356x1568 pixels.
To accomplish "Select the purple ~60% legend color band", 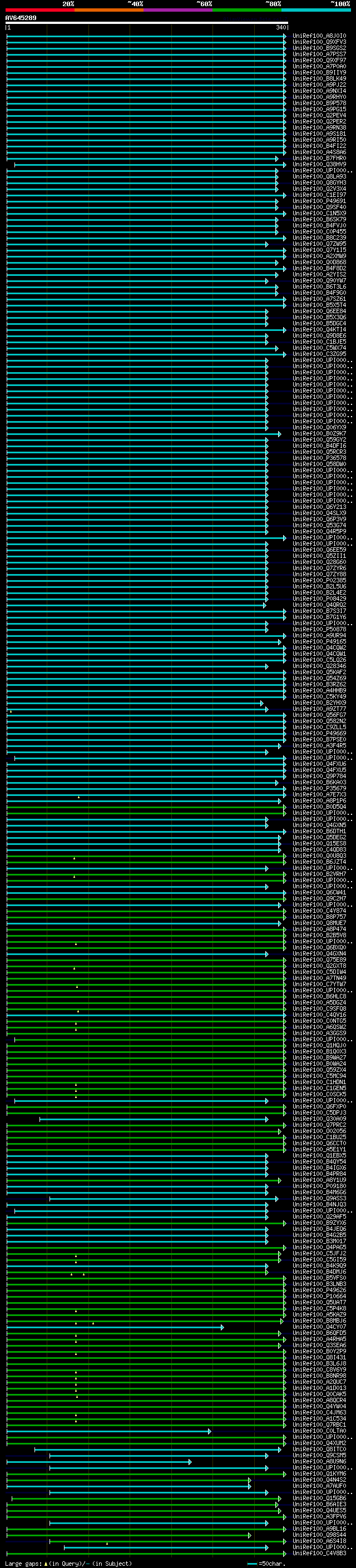I will click(179, 10).
